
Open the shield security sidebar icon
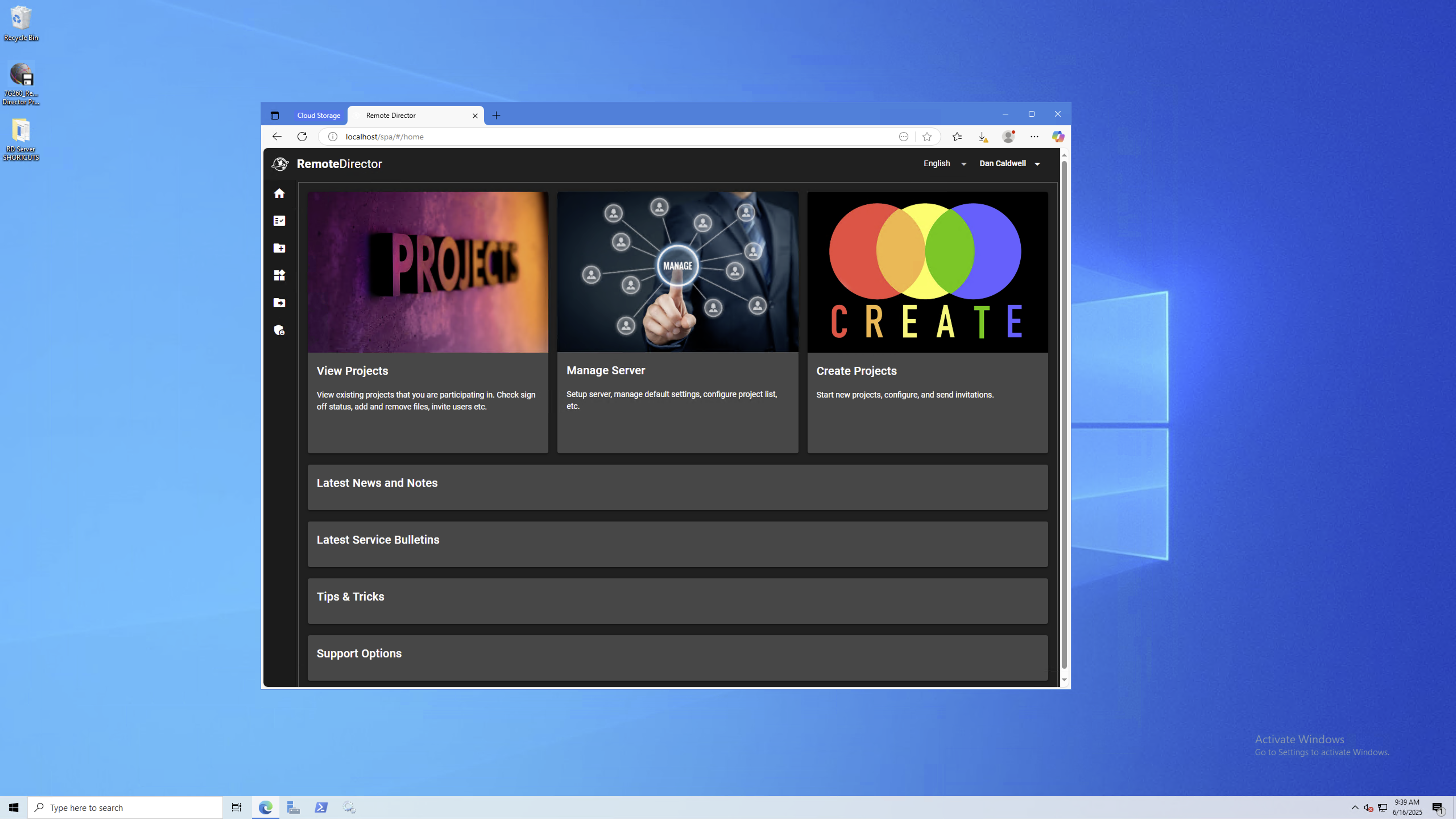pos(279,330)
